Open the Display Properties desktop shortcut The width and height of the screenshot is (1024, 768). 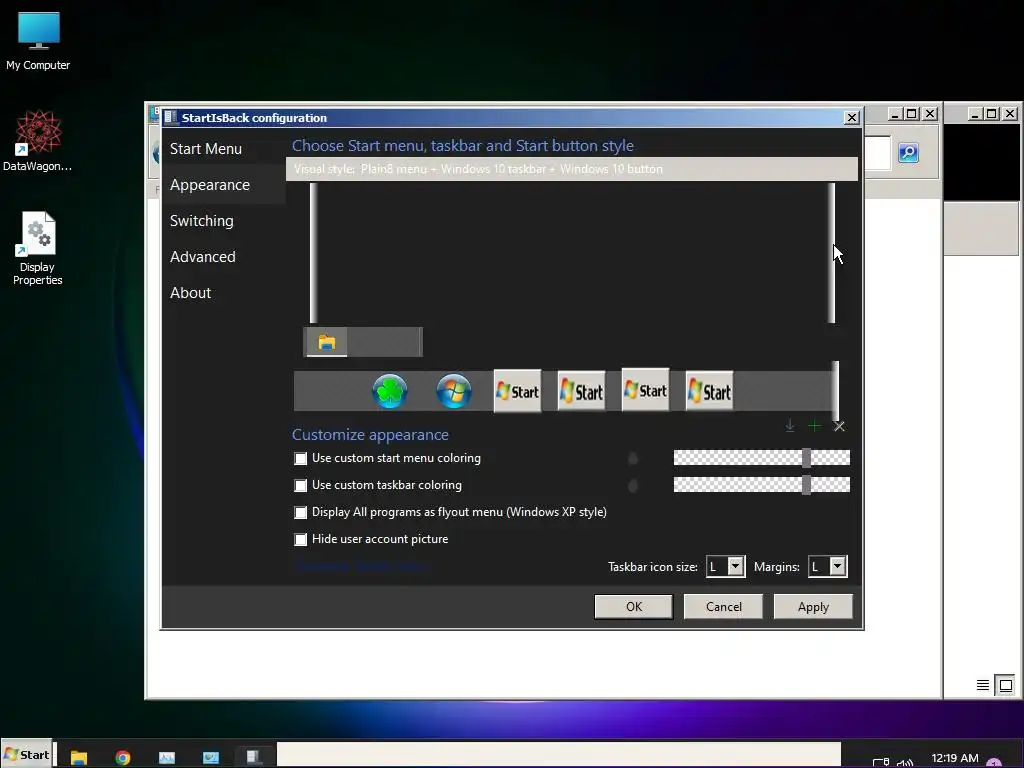coord(37,249)
